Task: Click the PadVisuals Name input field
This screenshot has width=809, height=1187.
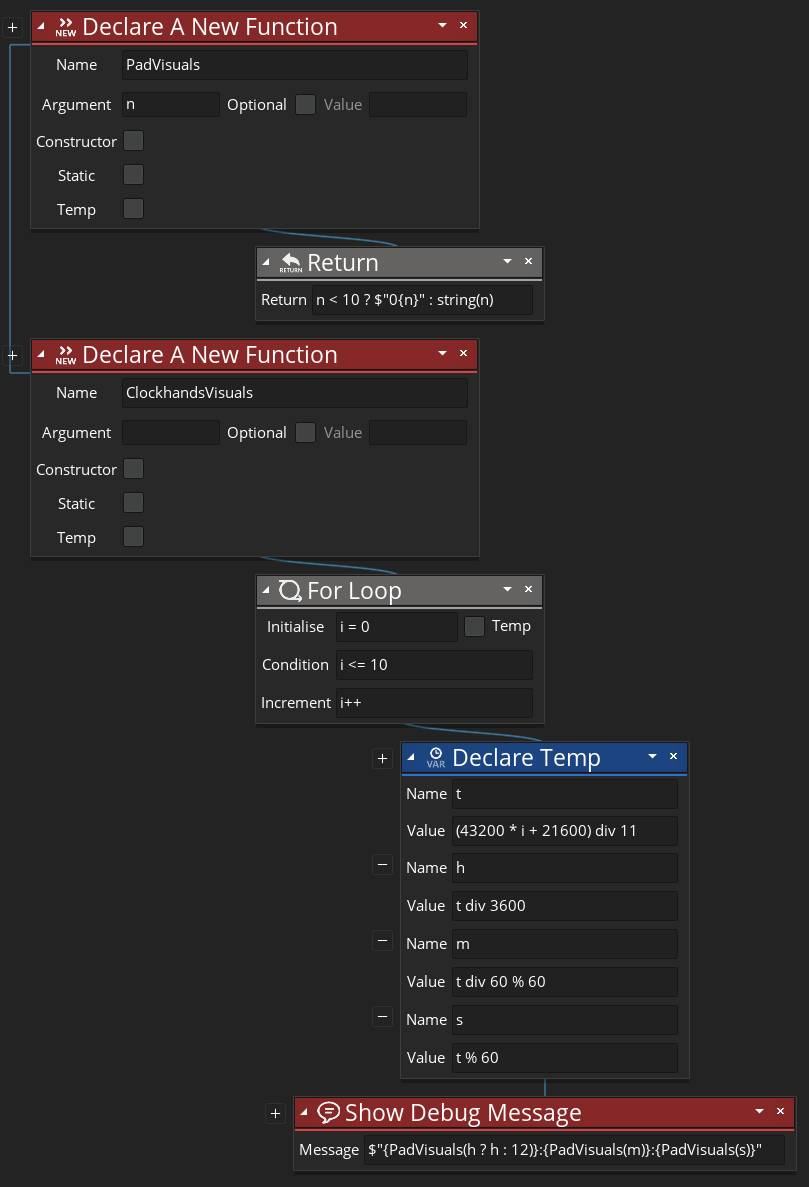Action: (x=294, y=65)
